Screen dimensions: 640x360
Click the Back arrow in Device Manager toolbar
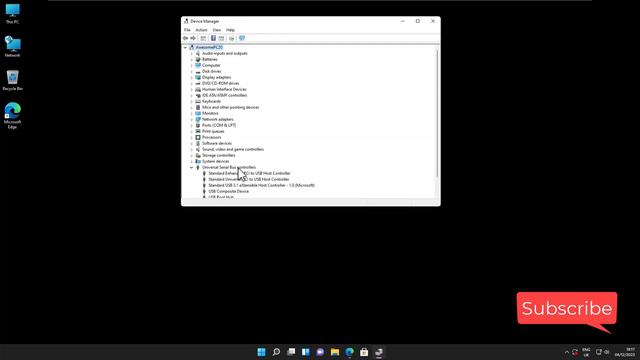[x=186, y=38]
